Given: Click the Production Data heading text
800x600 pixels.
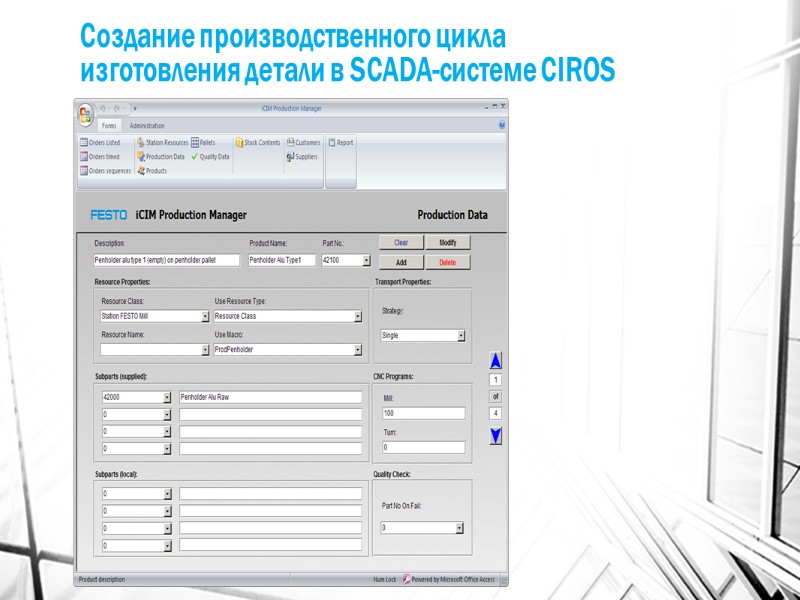Looking at the screenshot, I should coord(452,215).
